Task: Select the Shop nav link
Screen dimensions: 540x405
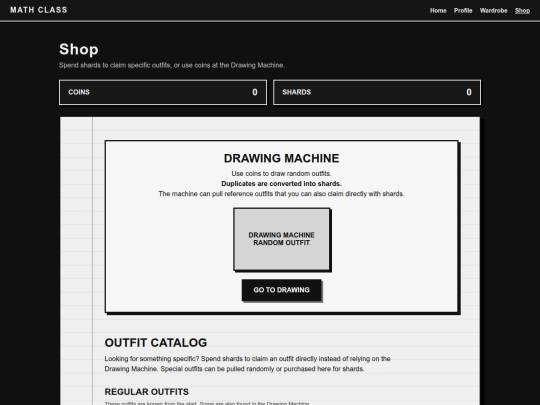Action: tap(522, 11)
